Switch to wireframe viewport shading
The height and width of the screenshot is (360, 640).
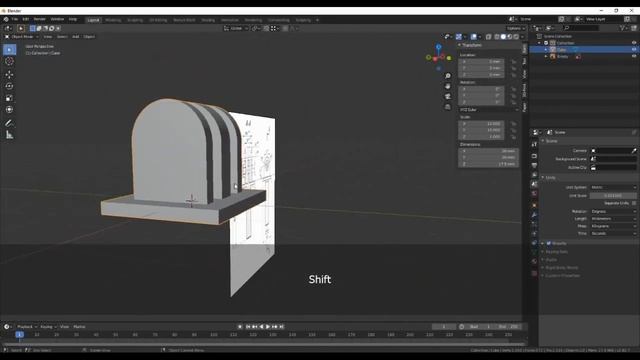pos(497,37)
